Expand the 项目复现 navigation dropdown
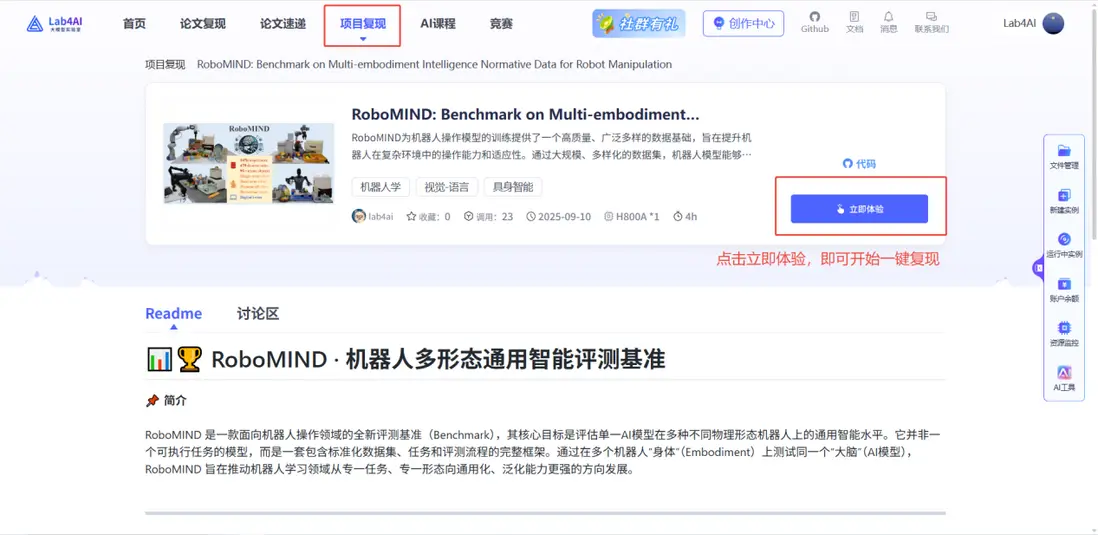Image resolution: width=1098 pixels, height=535 pixels. point(363,25)
